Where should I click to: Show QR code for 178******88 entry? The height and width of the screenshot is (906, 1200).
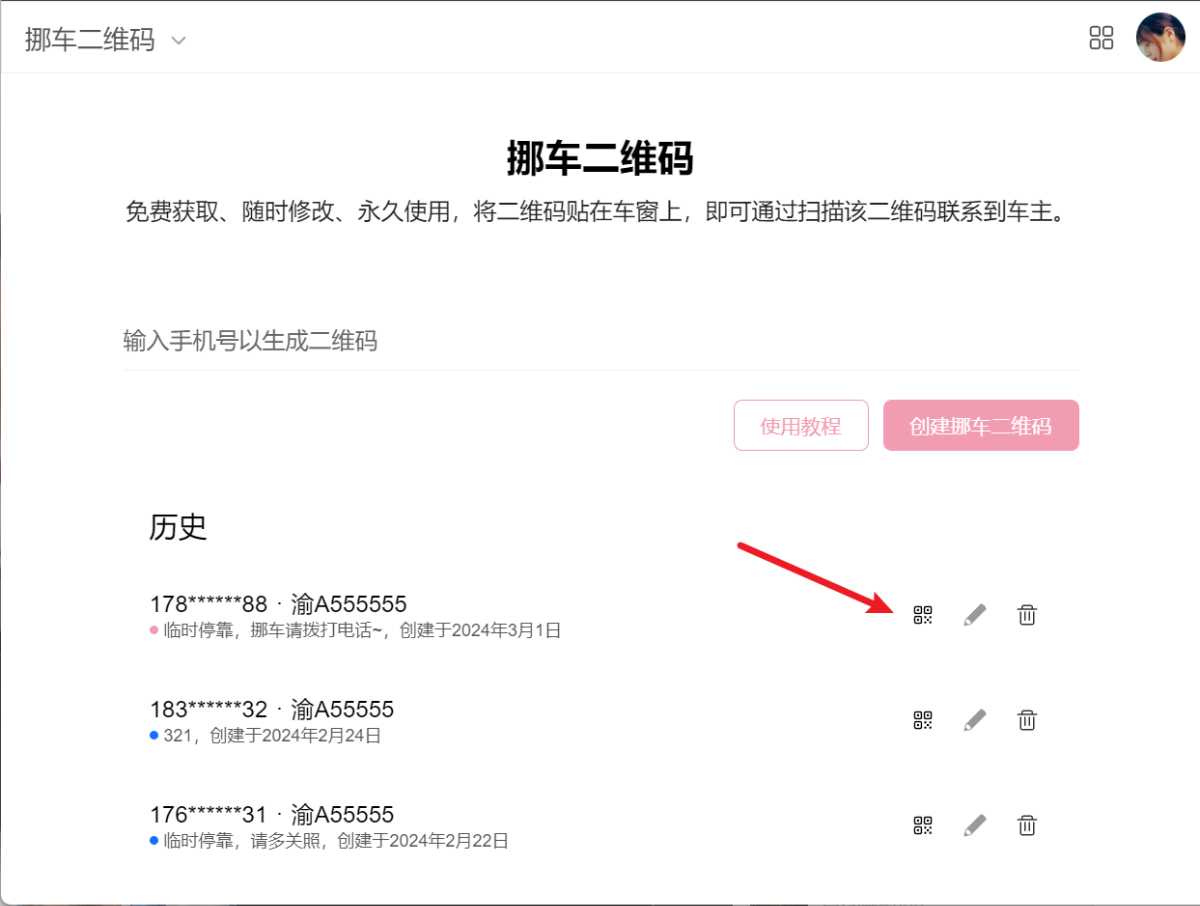(922, 615)
